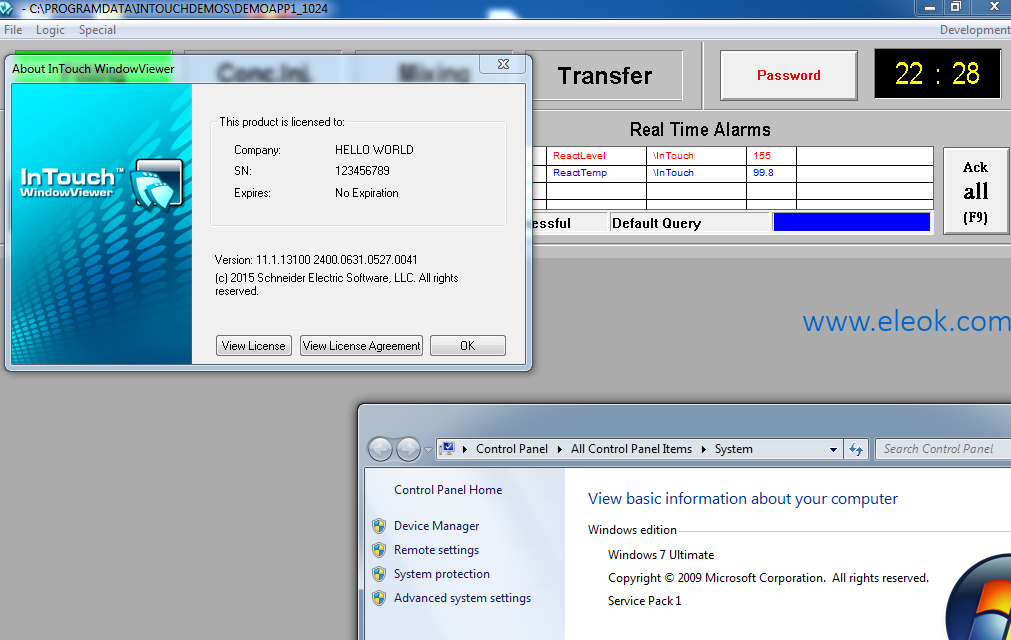Select the ReactLevel alarm row
Screen dimensions: 1011x640
733,155
